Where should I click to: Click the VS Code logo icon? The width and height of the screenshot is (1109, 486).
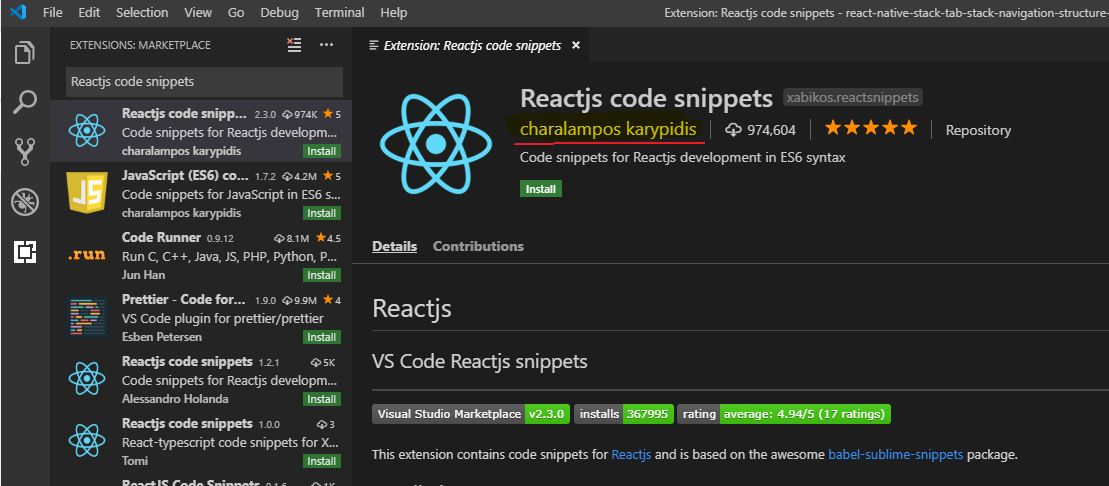[17, 12]
